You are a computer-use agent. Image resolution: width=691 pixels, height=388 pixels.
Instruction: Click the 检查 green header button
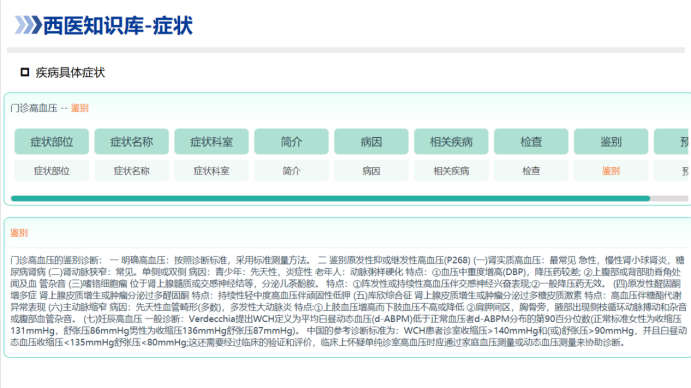tap(531, 142)
